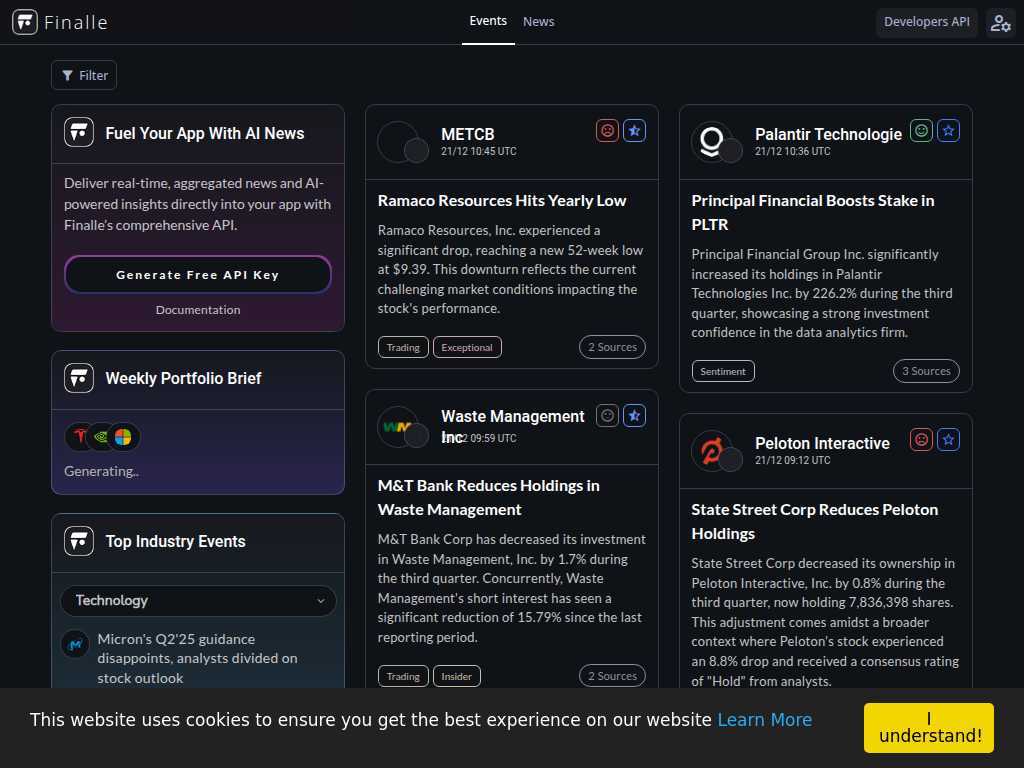Image resolution: width=1024 pixels, height=768 pixels.
Task: Click the Exceptional tag on Ramaco card
Action: click(467, 347)
